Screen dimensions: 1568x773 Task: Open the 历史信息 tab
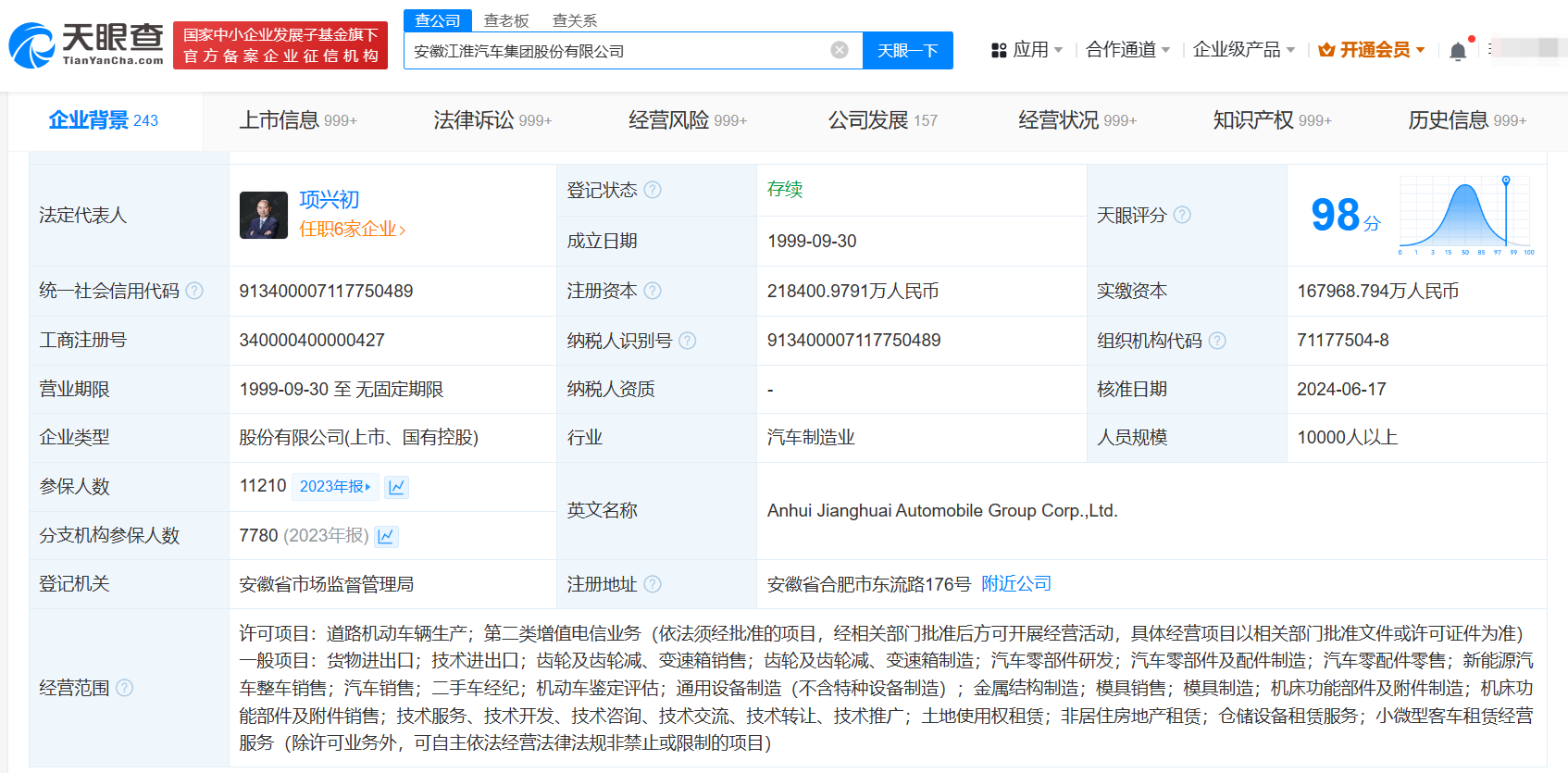(1467, 120)
